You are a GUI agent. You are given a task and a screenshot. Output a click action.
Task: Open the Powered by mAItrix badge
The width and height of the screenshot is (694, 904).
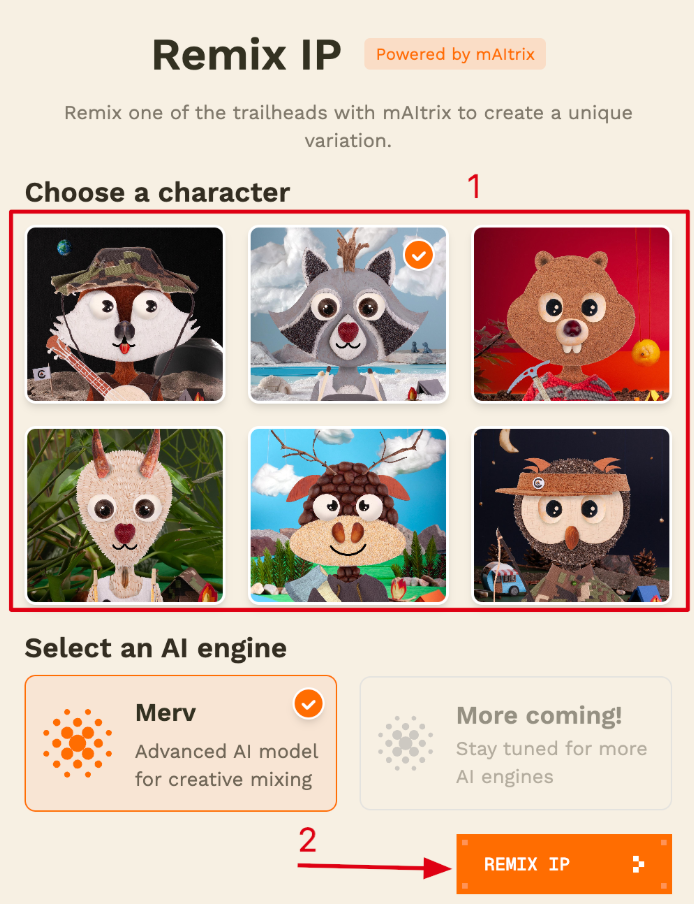click(x=455, y=54)
